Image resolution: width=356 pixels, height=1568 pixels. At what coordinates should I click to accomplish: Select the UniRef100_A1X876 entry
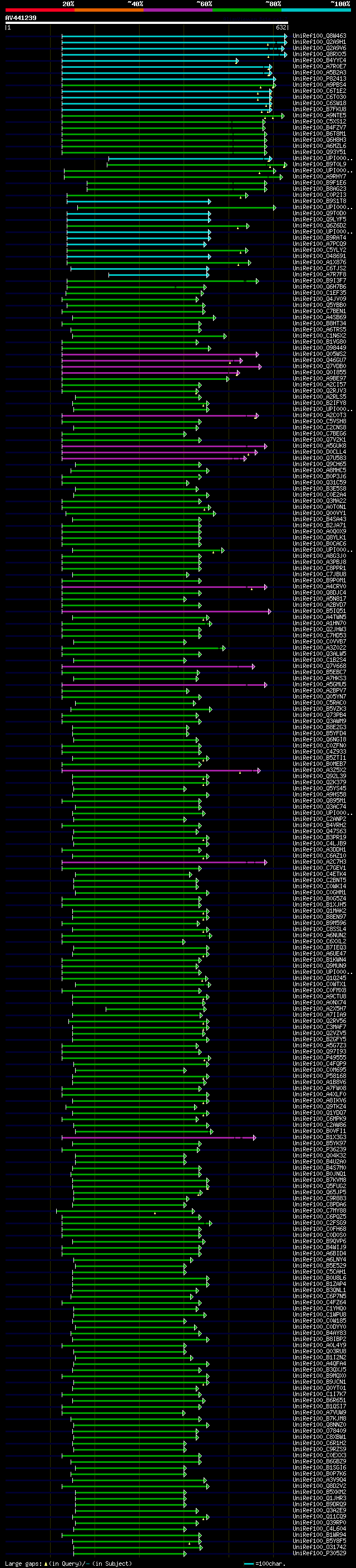tap(319, 263)
